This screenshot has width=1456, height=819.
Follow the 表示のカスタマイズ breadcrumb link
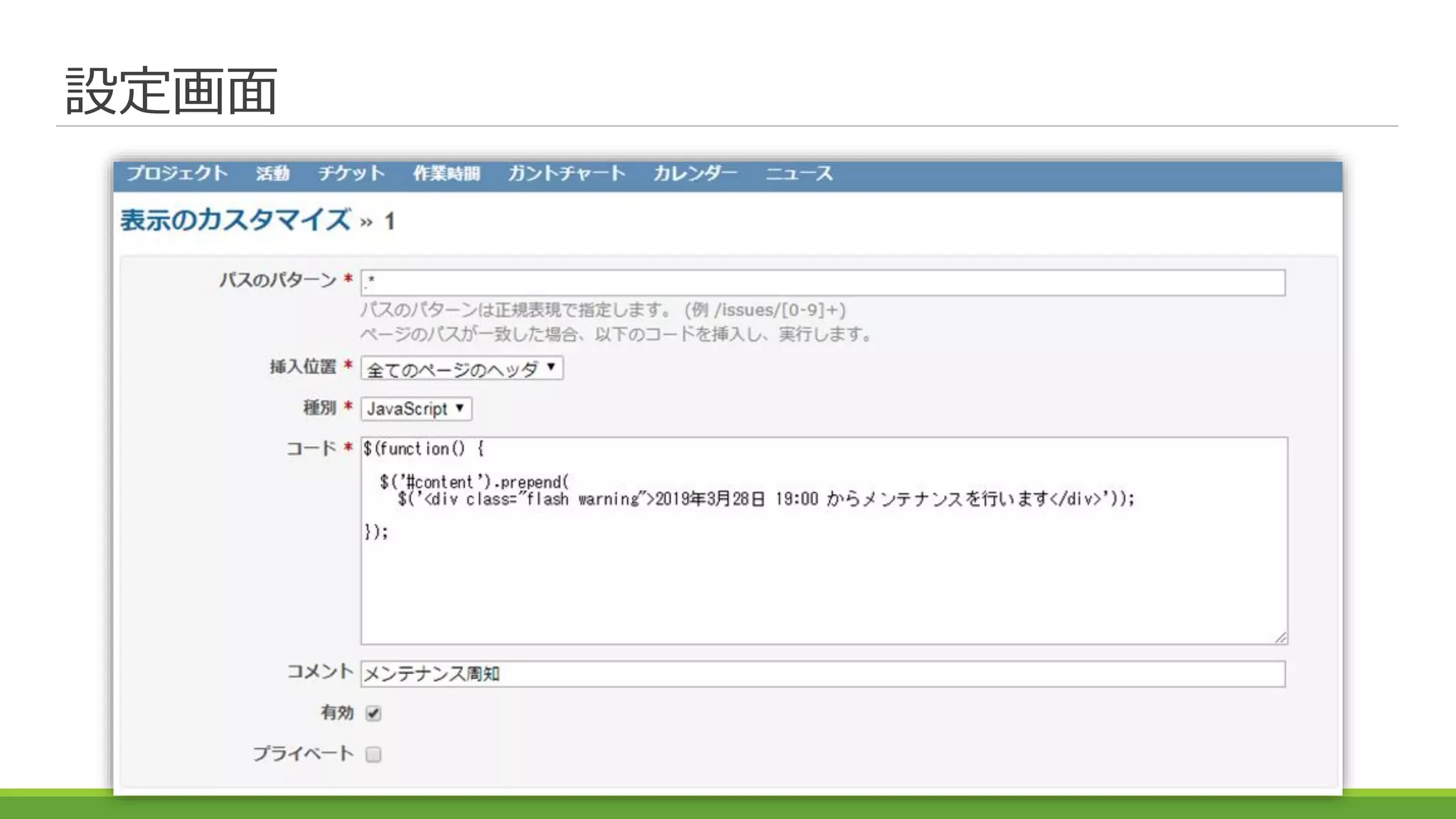tap(235, 220)
